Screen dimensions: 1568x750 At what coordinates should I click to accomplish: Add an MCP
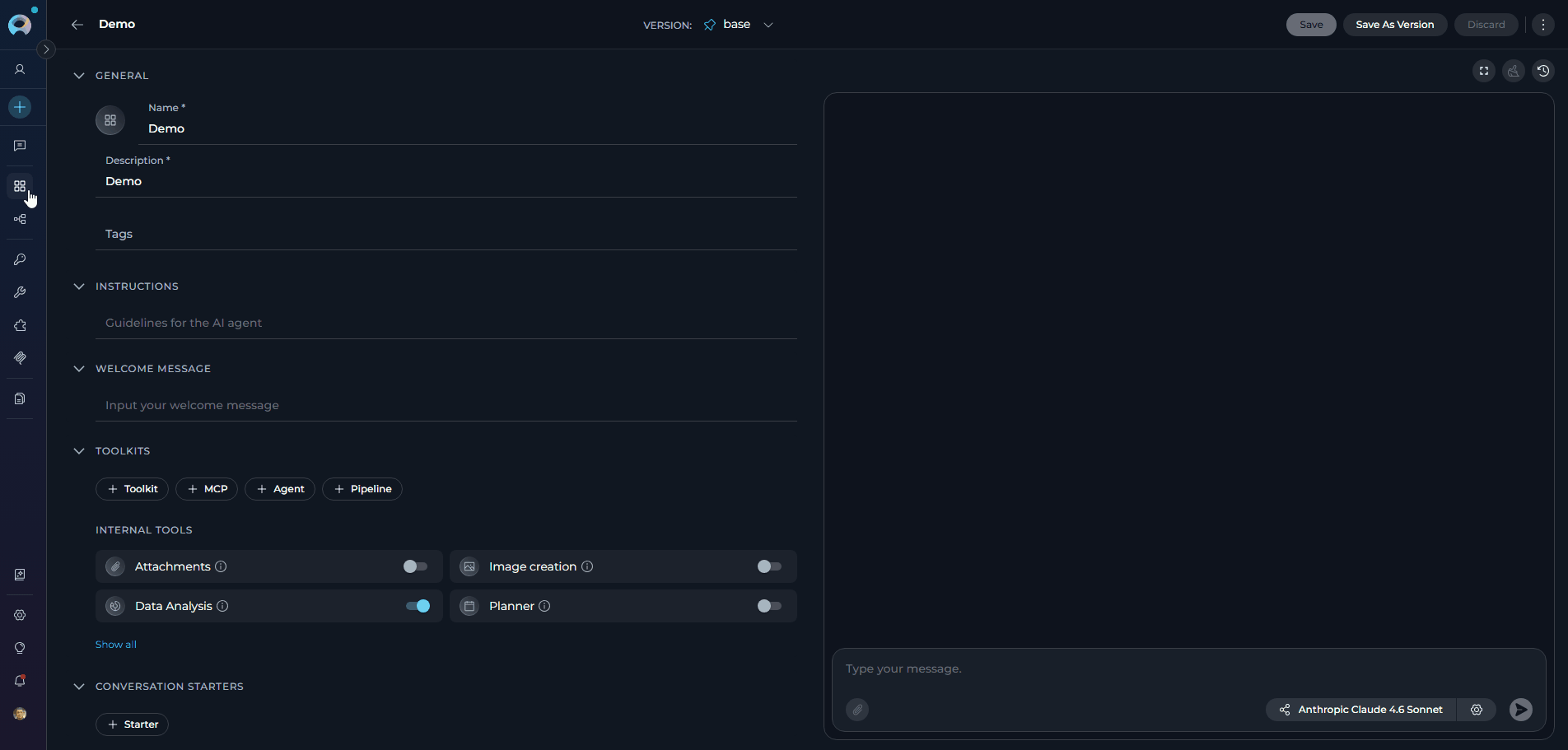(207, 489)
